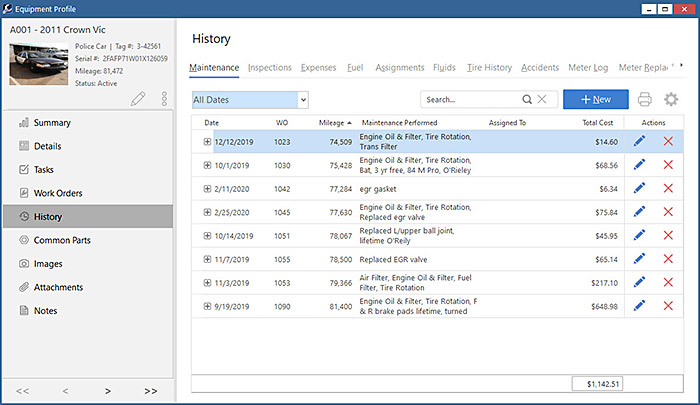Click the search magnifier icon

click(527, 100)
